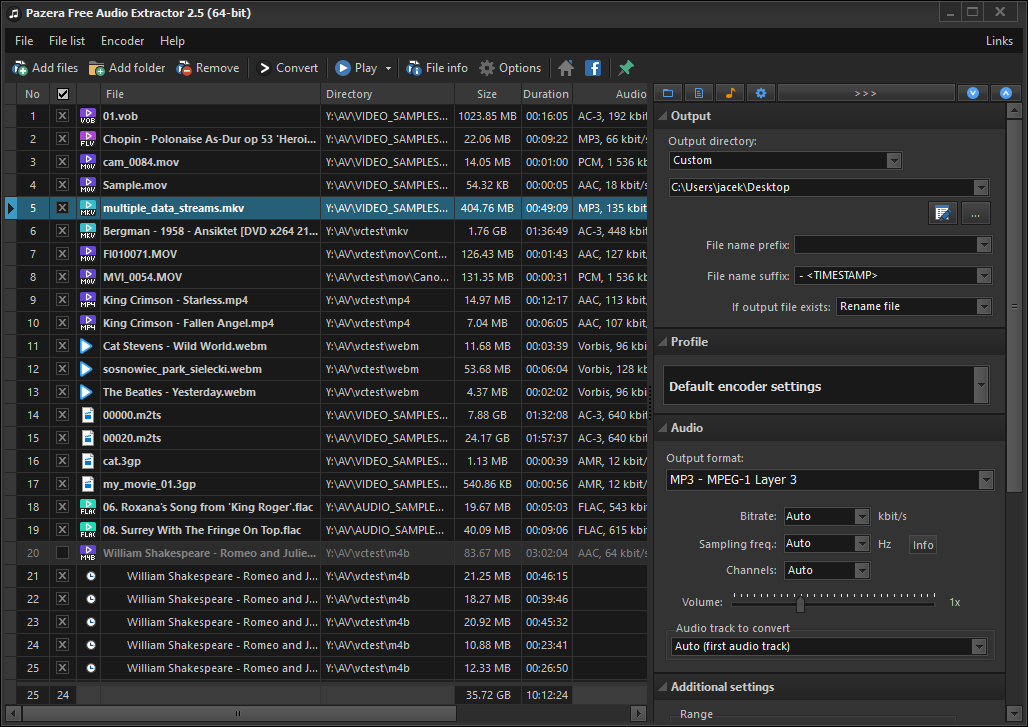This screenshot has height=727, width=1028.
Task: Open the If output file exists dropdown
Action: click(984, 307)
